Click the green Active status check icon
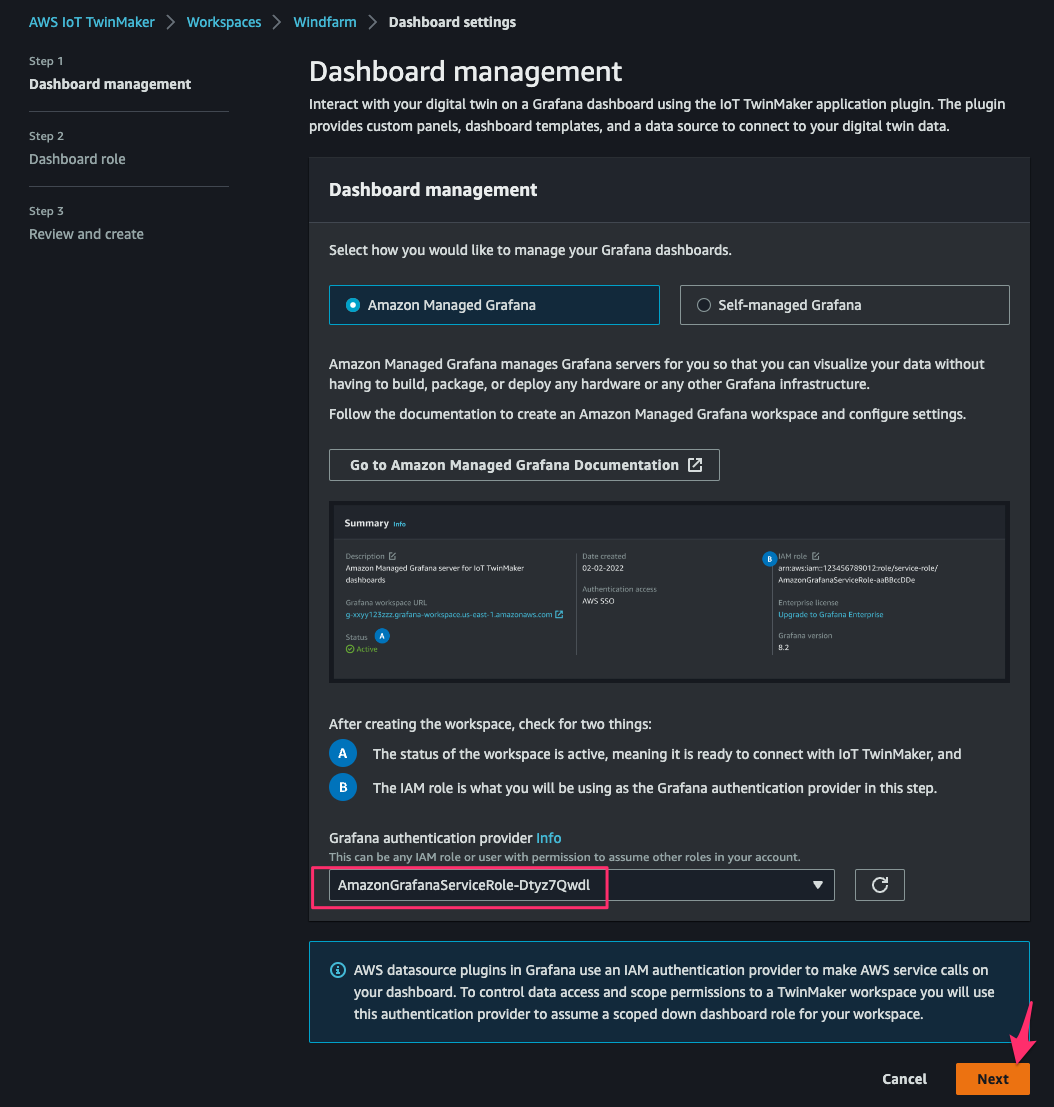This screenshot has width=1054, height=1107. [349, 649]
